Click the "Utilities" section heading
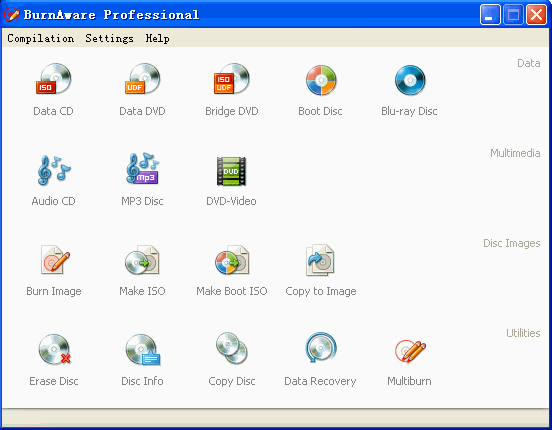The image size is (552, 430). tap(523, 333)
